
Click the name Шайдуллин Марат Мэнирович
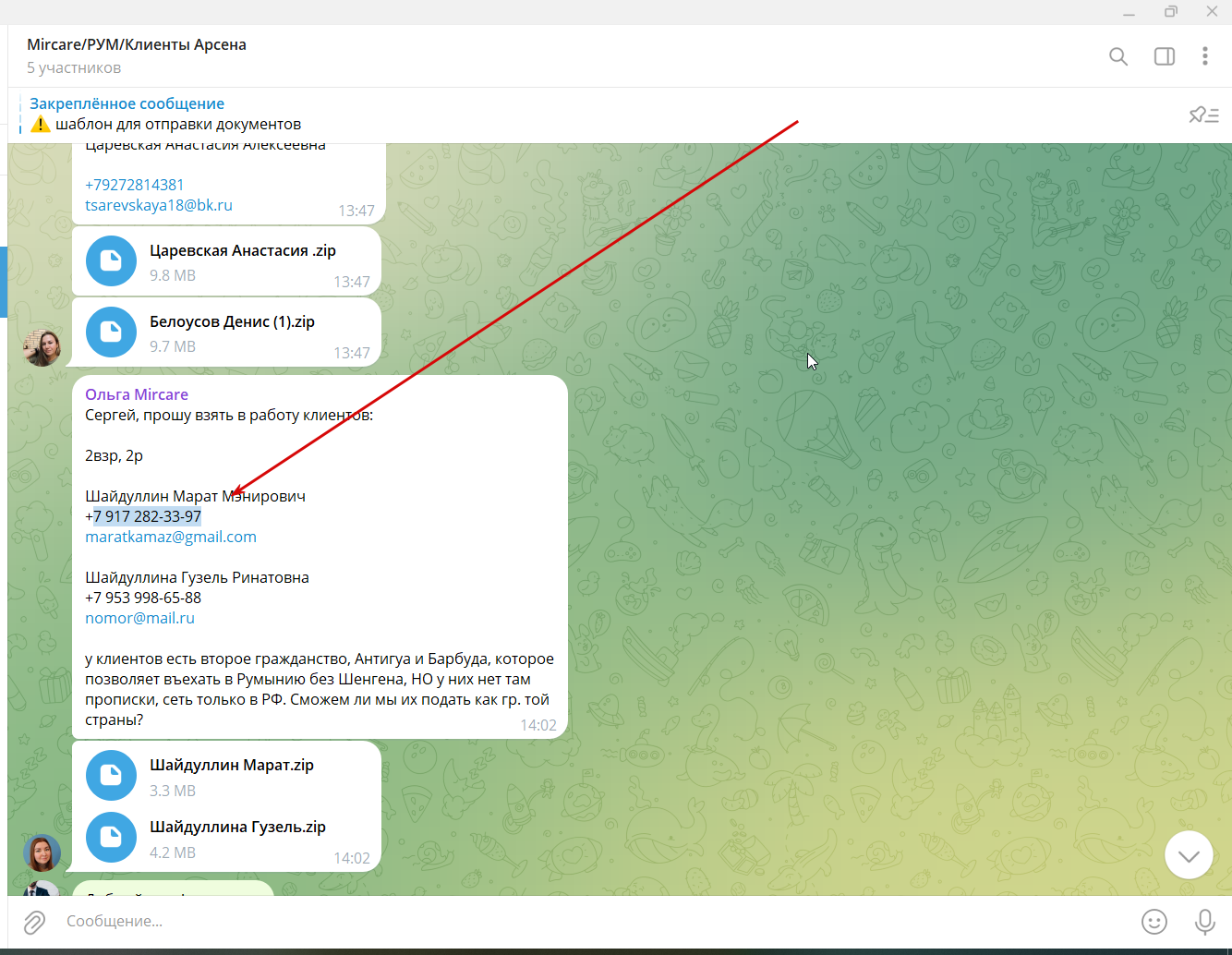click(x=195, y=496)
